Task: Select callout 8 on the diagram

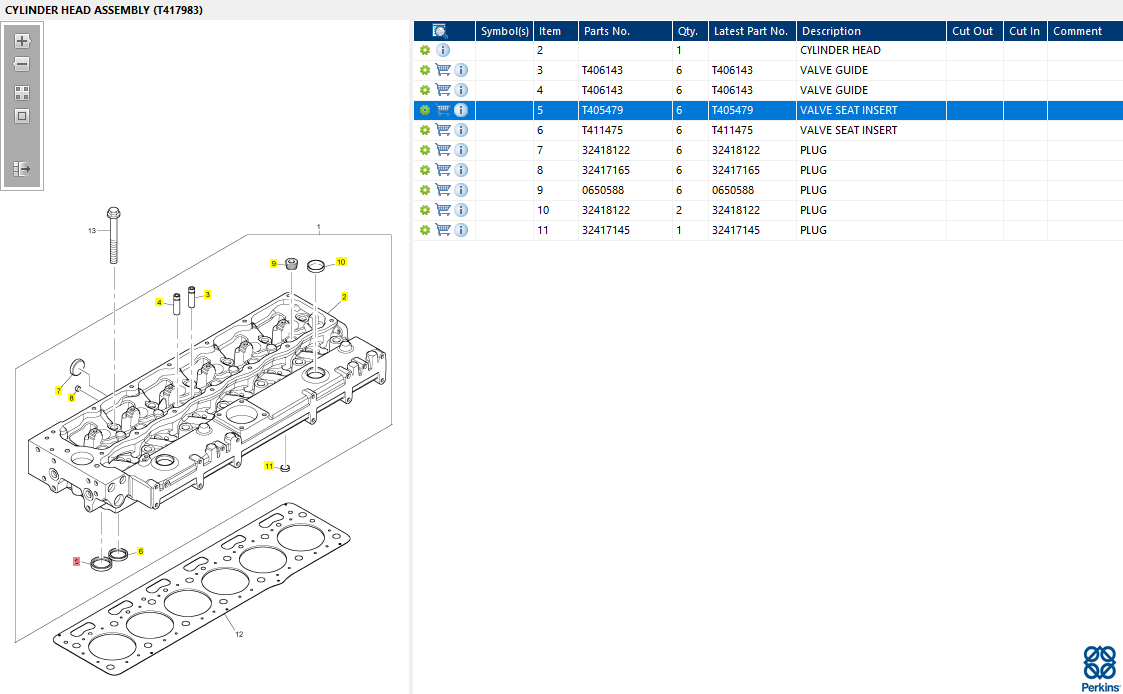Action: 72,397
